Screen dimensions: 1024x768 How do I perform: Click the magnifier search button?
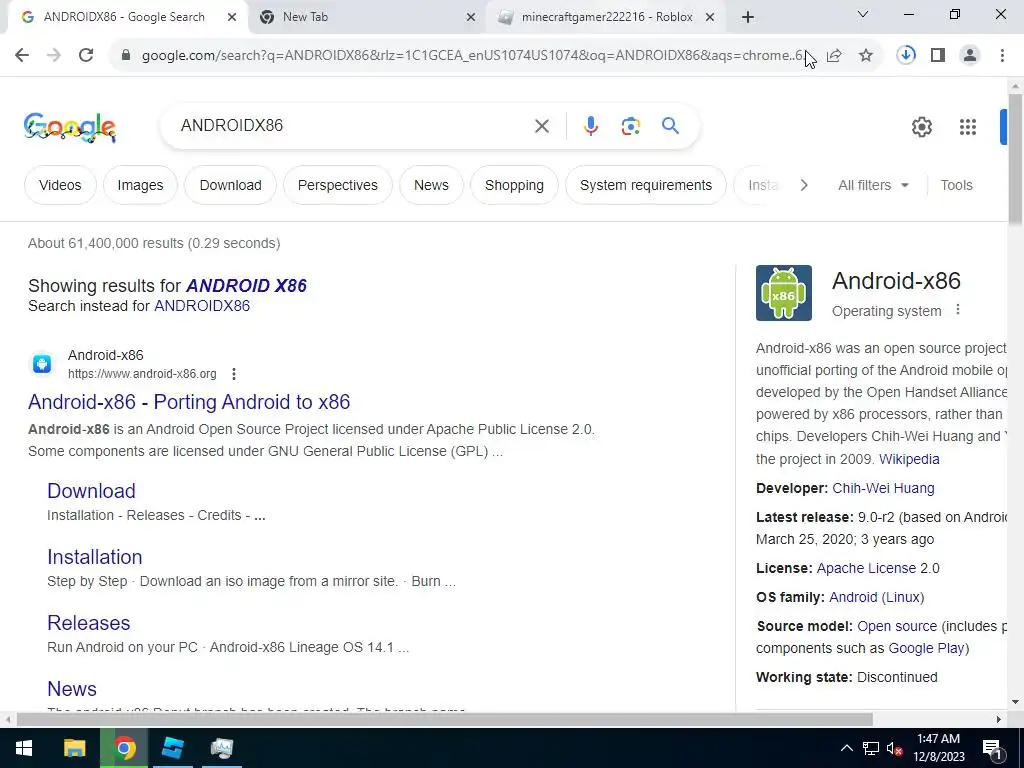coord(671,125)
